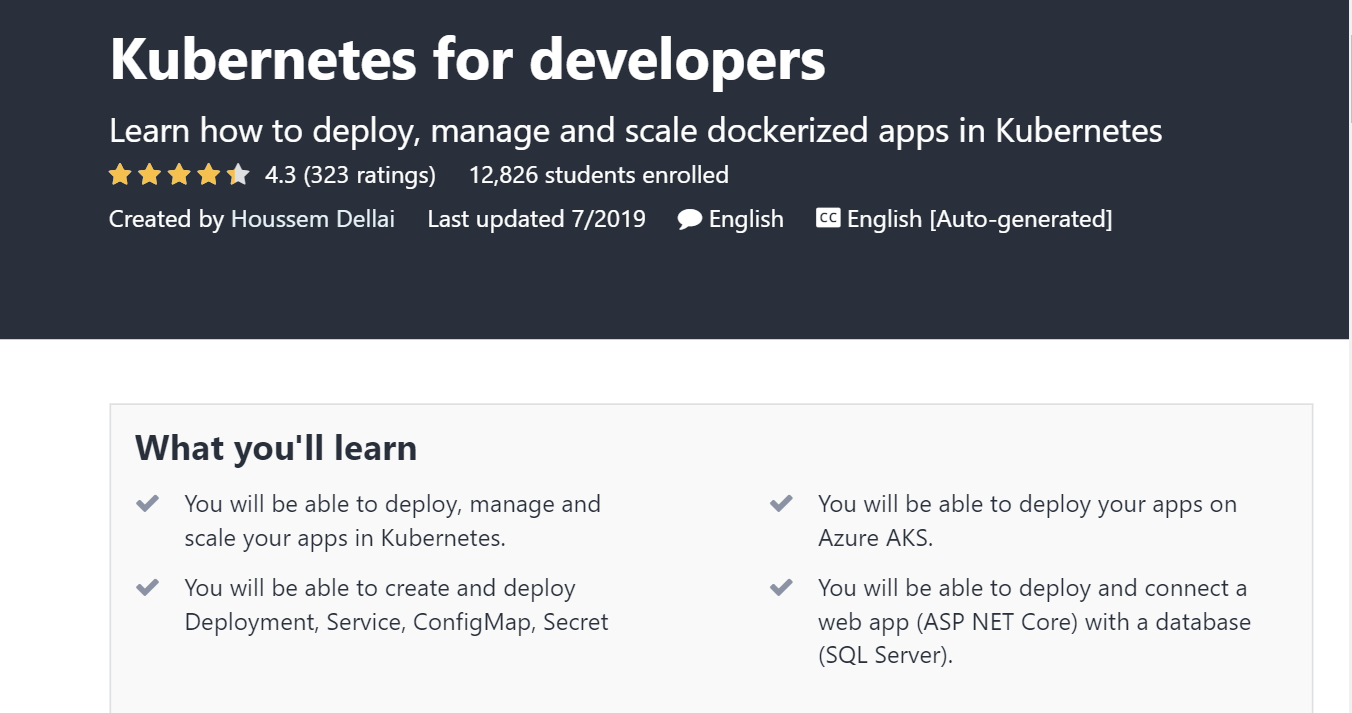Click the "English [Auto-generated]" captions label

click(979, 219)
